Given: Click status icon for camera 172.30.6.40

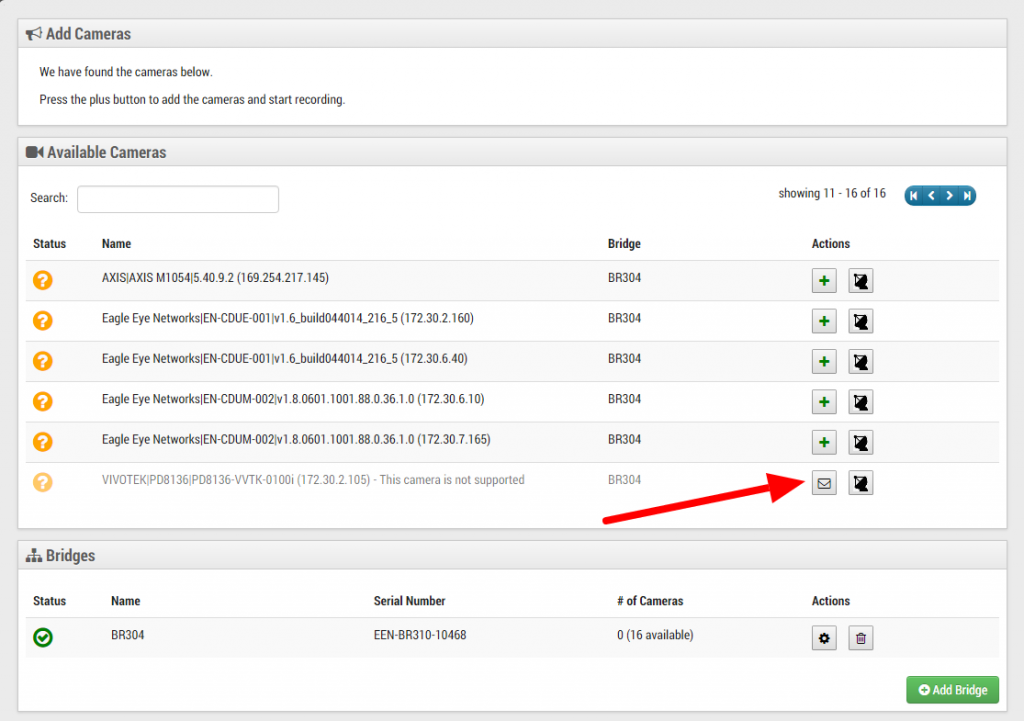Looking at the screenshot, I should pos(42,361).
